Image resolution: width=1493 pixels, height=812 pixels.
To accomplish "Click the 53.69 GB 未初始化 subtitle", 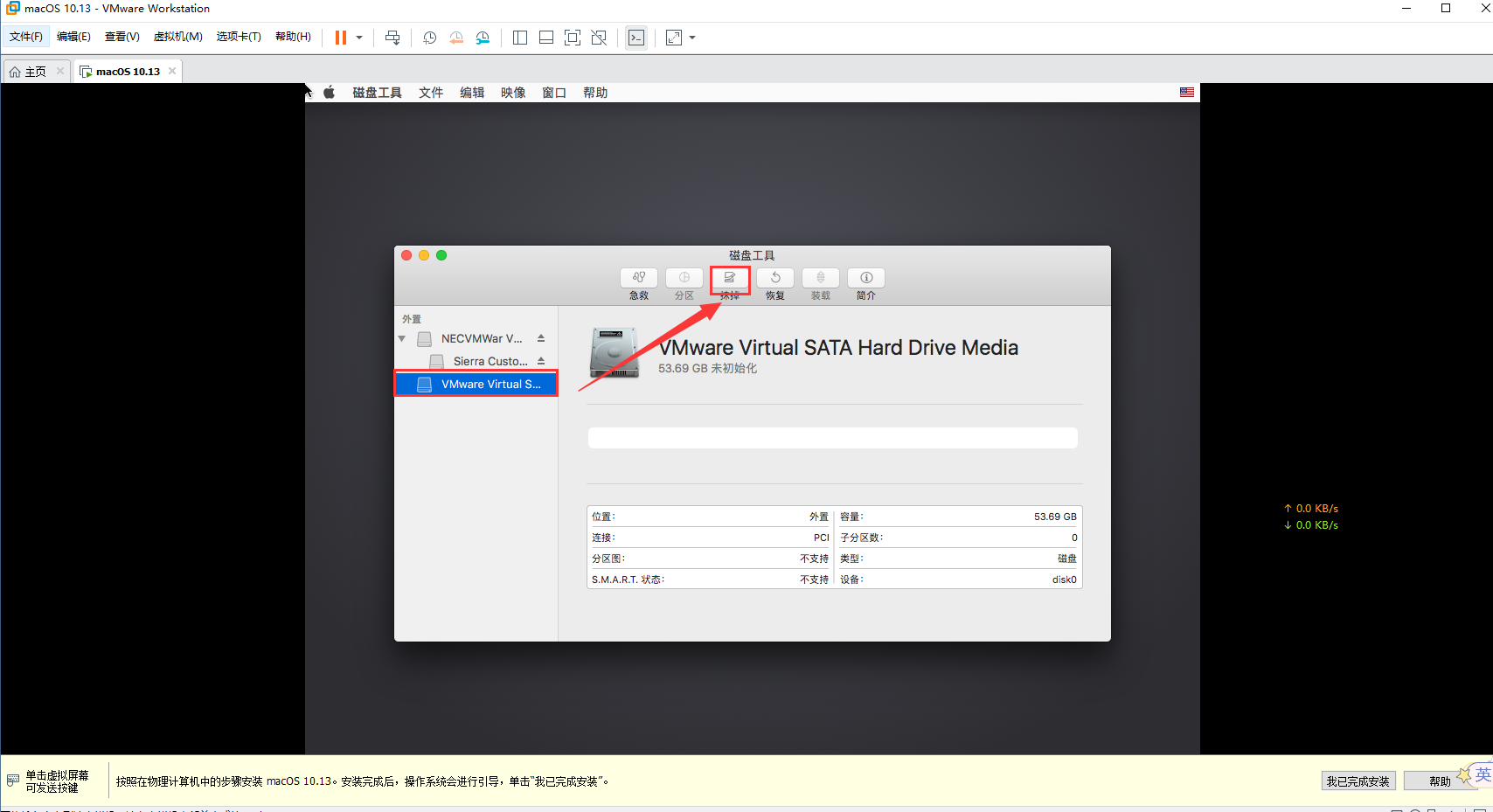I will [x=707, y=369].
